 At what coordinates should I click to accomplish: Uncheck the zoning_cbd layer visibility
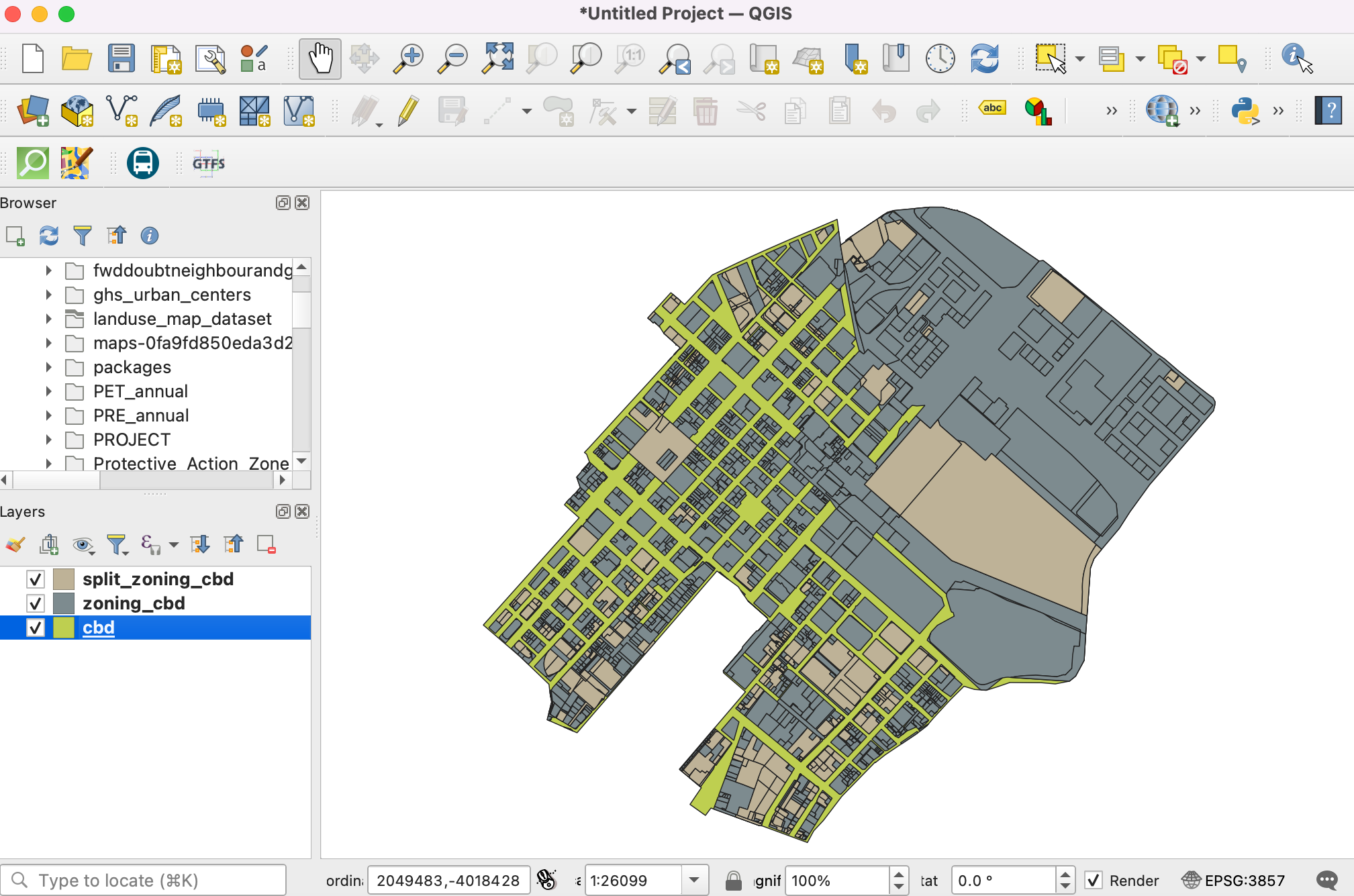point(36,603)
